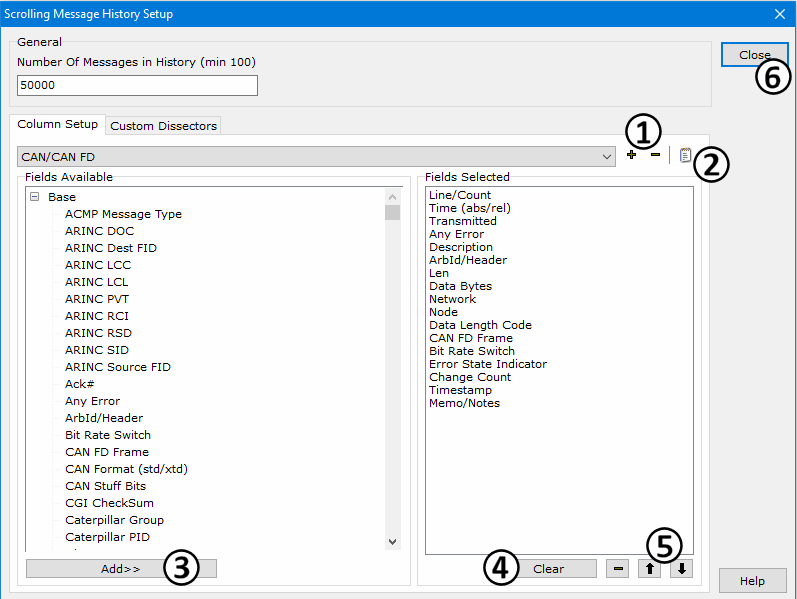Choose CAN Stuff Bits from available fields
Viewport: 797px width, 599px height.
pyautogui.click(x=105, y=486)
